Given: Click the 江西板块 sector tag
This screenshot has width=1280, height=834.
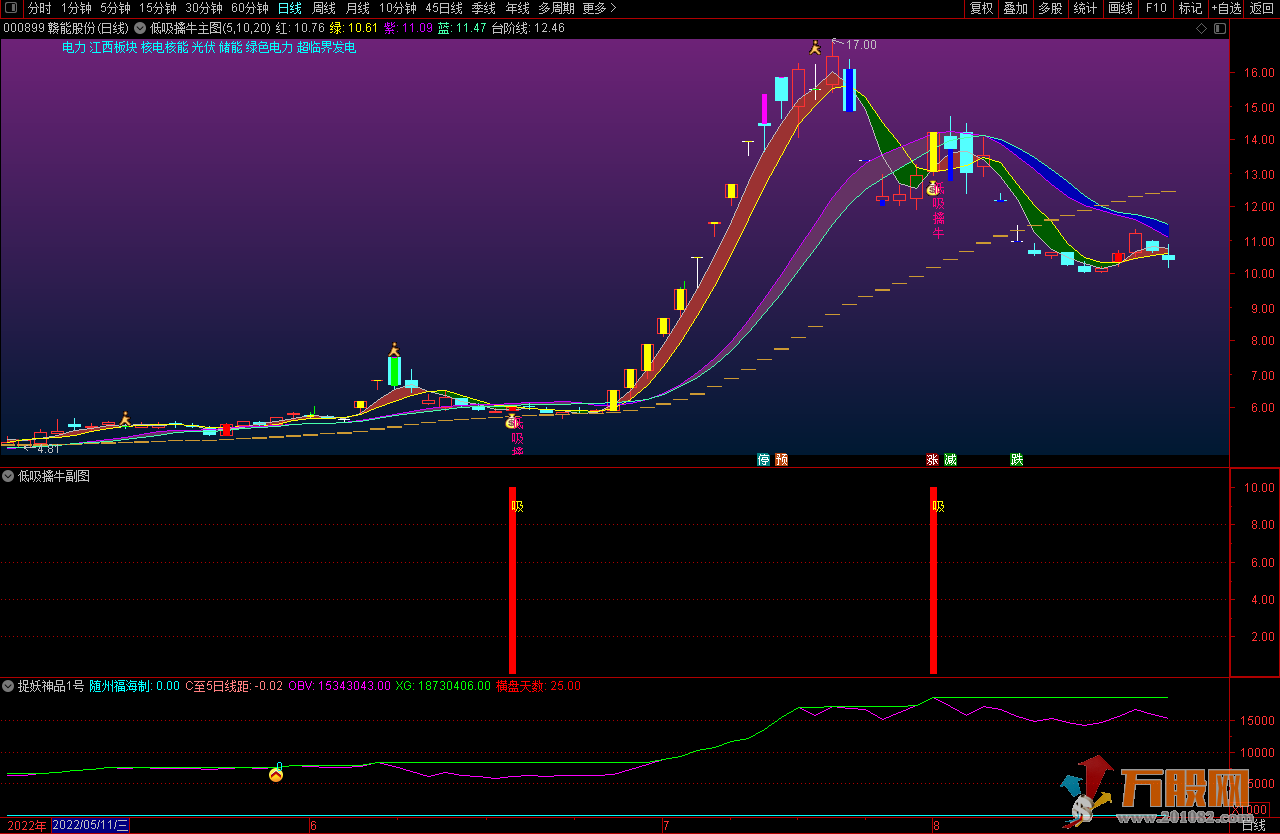Looking at the screenshot, I should click(112, 47).
